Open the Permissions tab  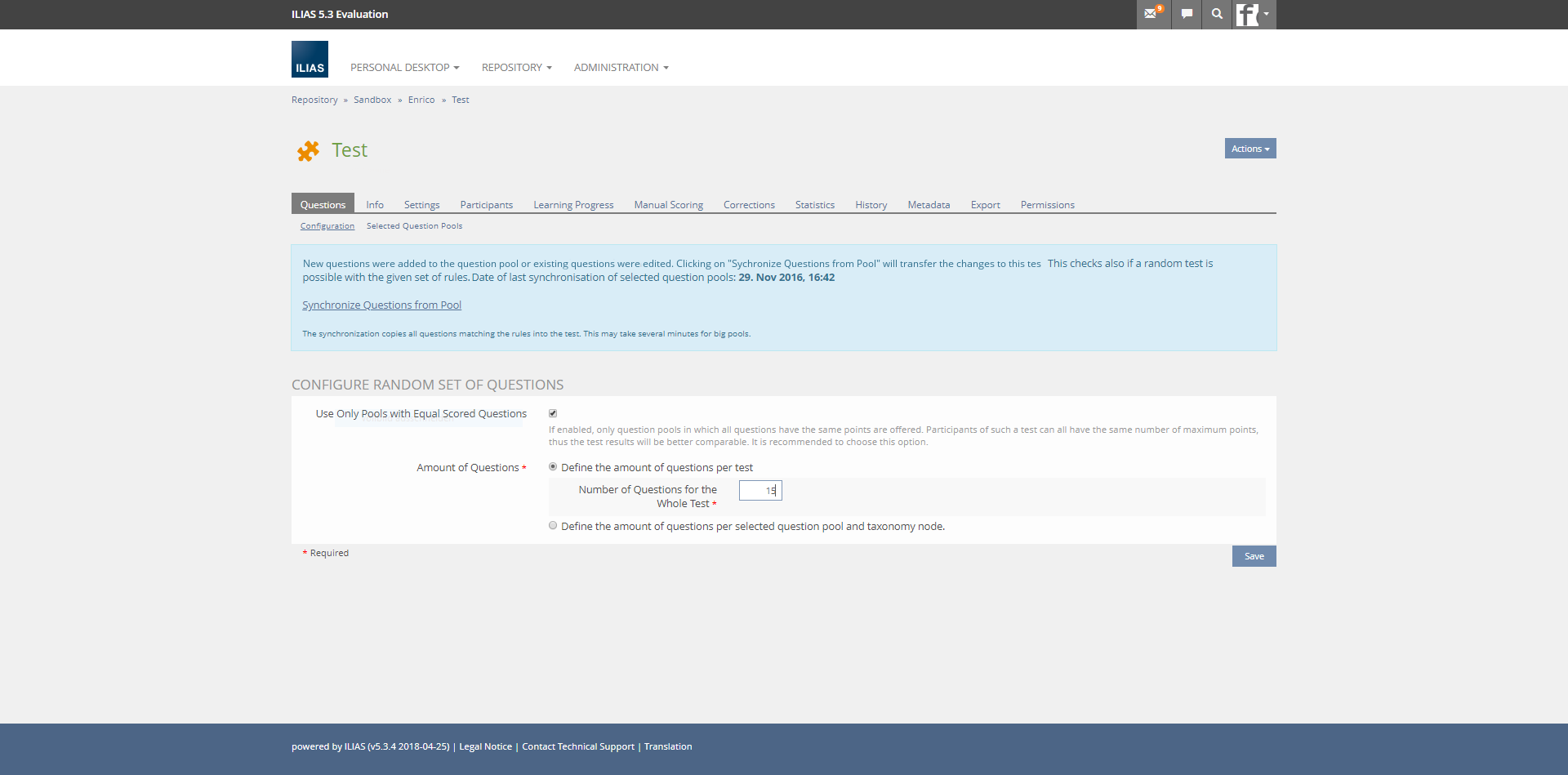click(1047, 205)
